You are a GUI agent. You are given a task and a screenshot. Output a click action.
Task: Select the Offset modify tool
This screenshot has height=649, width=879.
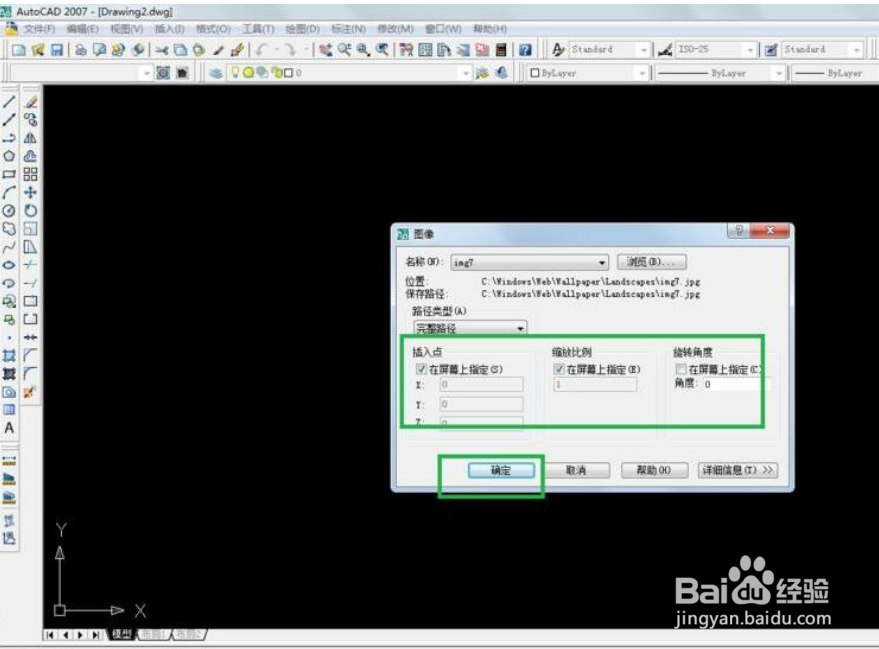pyautogui.click(x=30, y=156)
